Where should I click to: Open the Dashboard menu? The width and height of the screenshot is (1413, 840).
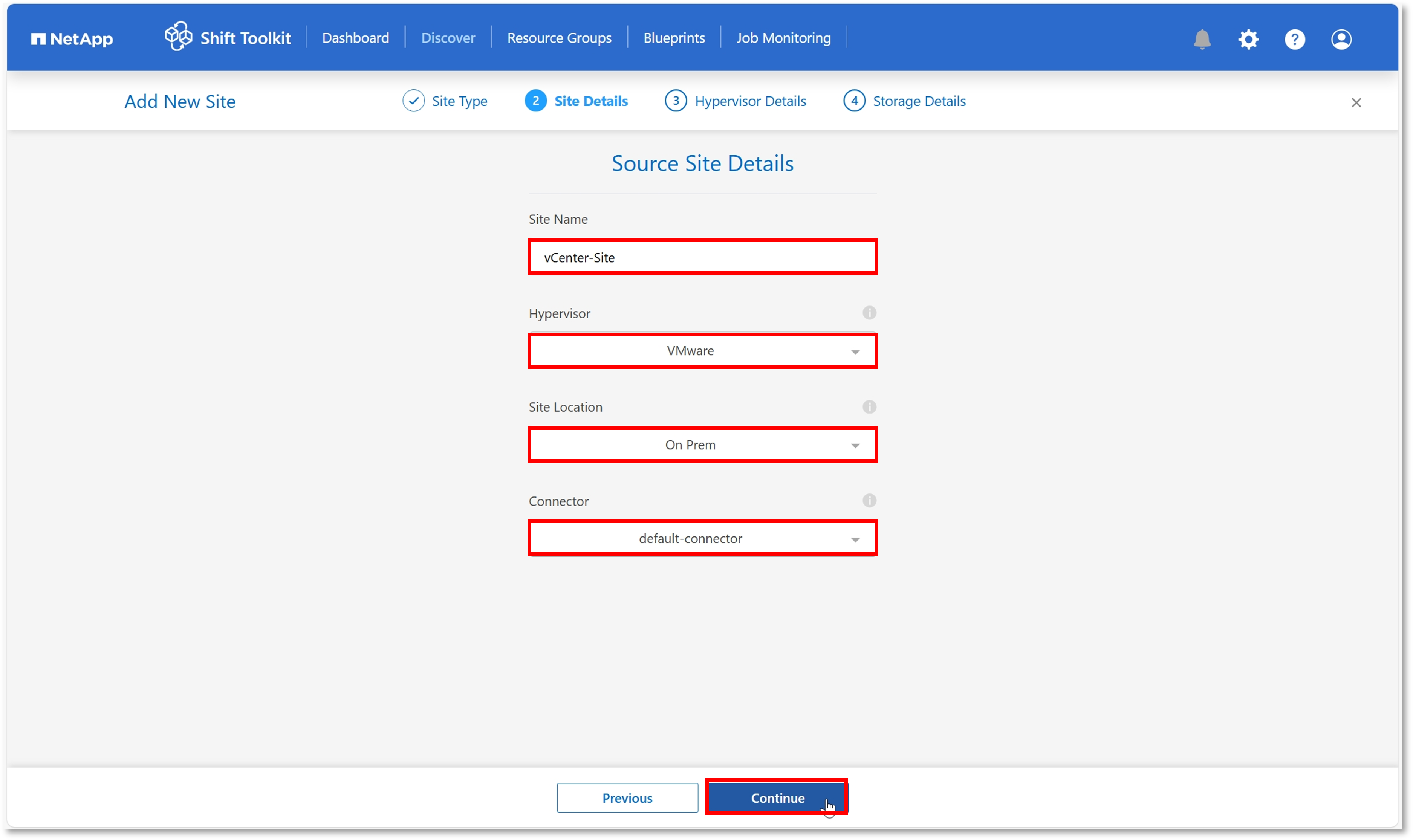click(x=356, y=38)
